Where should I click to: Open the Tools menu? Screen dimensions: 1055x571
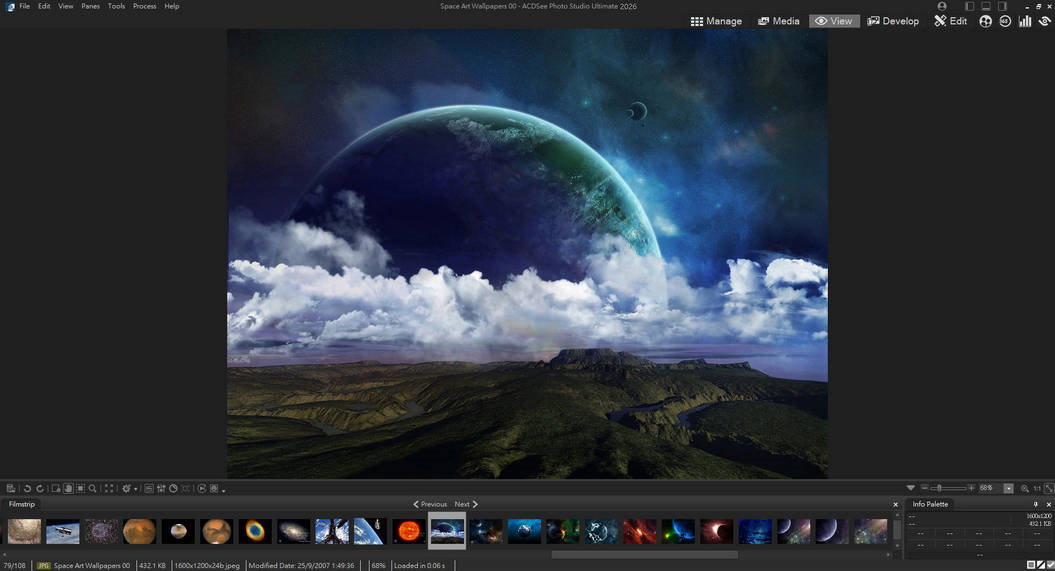(116, 6)
